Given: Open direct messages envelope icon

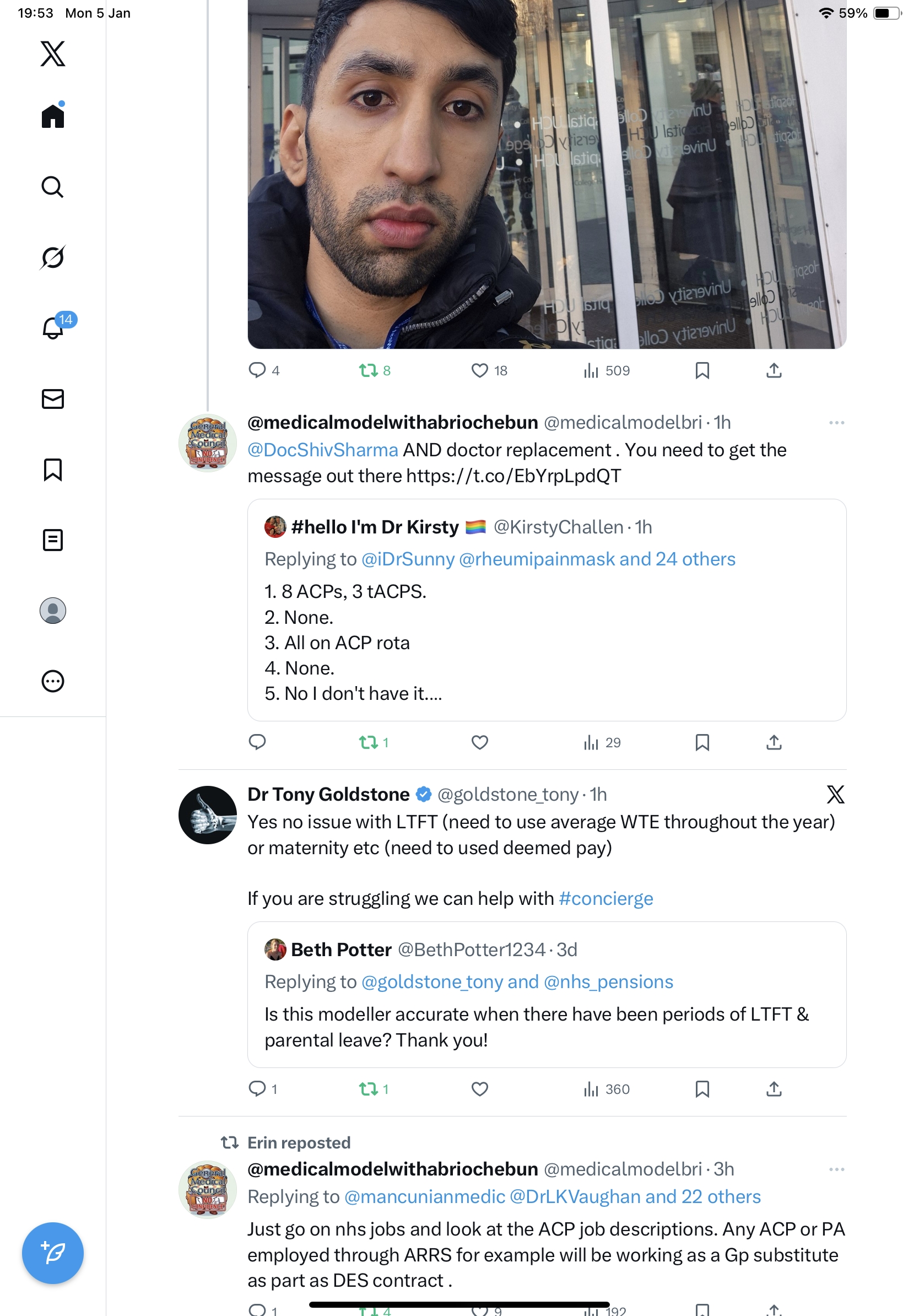Looking at the screenshot, I should tap(53, 399).
